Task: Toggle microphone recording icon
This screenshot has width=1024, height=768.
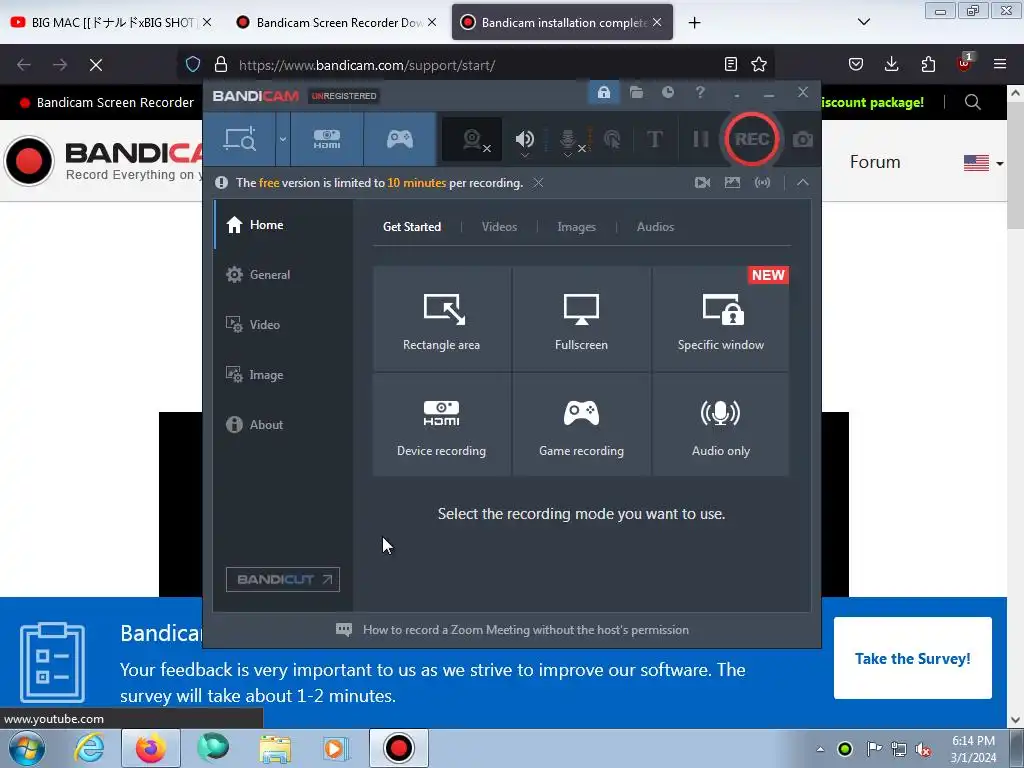Action: coord(568,139)
